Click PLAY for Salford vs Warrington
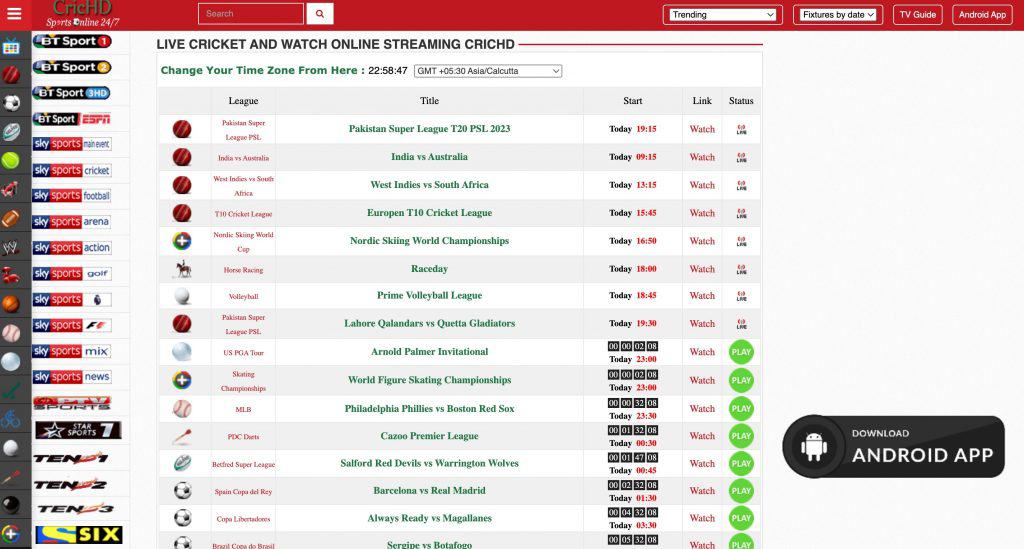Viewport: 1024px width, 549px height. click(741, 463)
